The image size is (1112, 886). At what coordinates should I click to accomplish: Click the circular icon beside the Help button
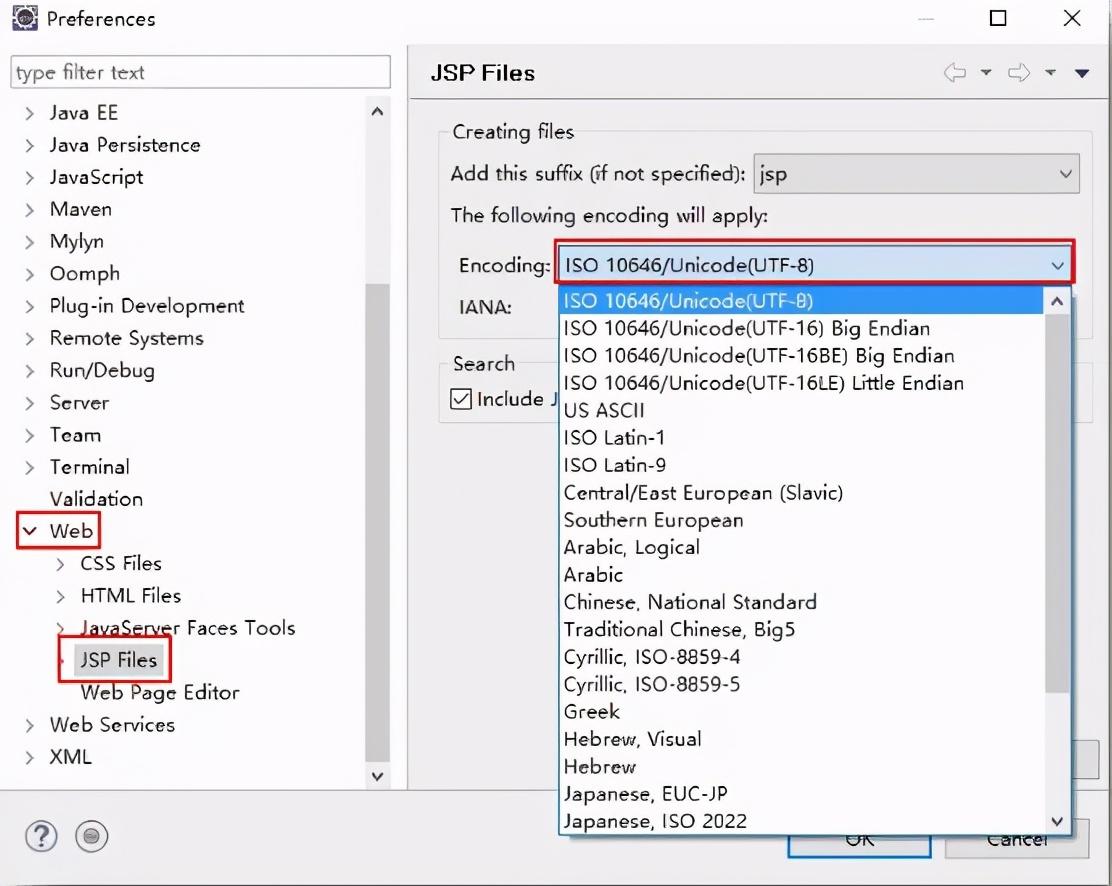[x=91, y=837]
